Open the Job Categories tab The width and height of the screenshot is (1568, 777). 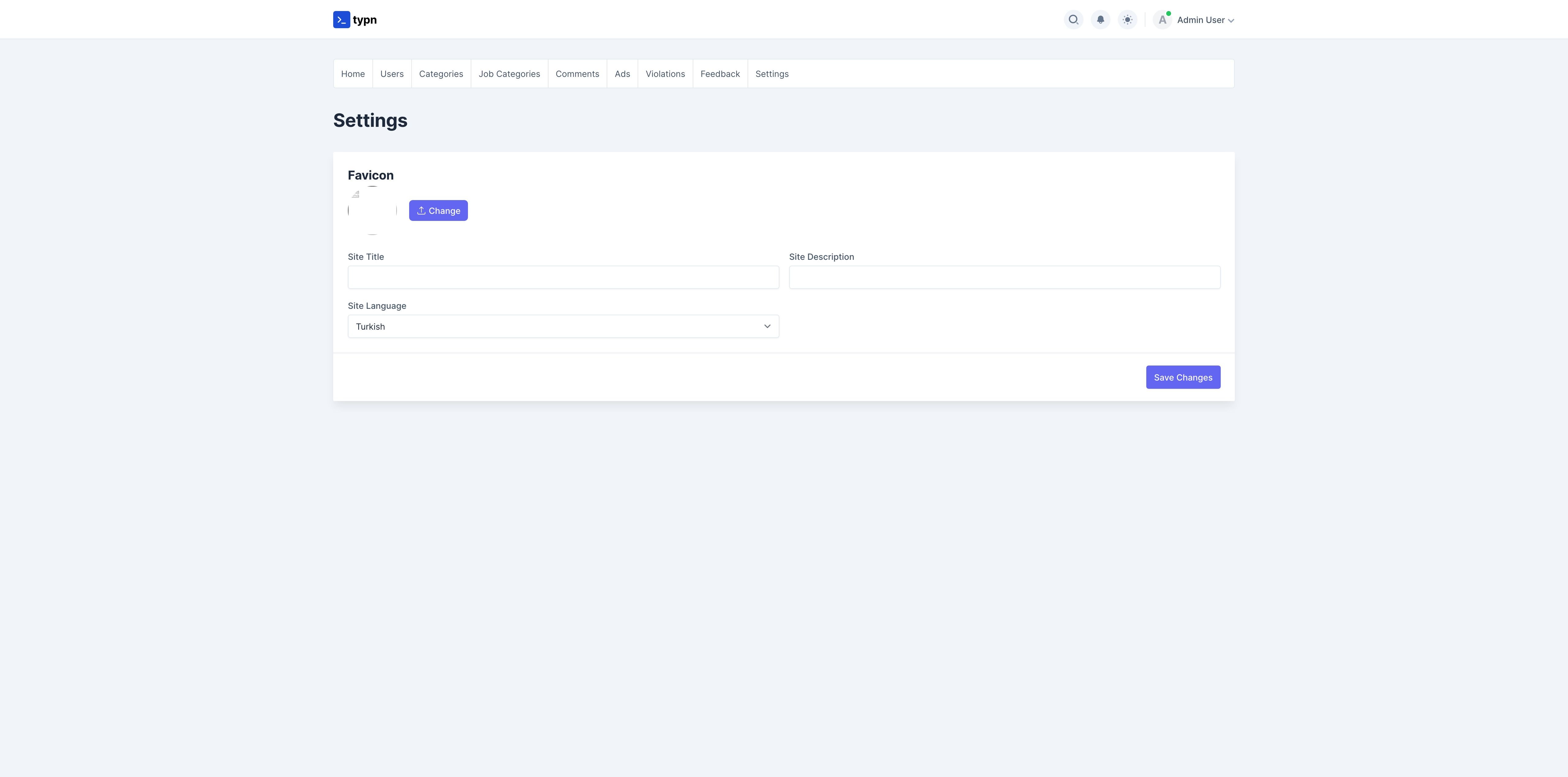pyautogui.click(x=509, y=74)
